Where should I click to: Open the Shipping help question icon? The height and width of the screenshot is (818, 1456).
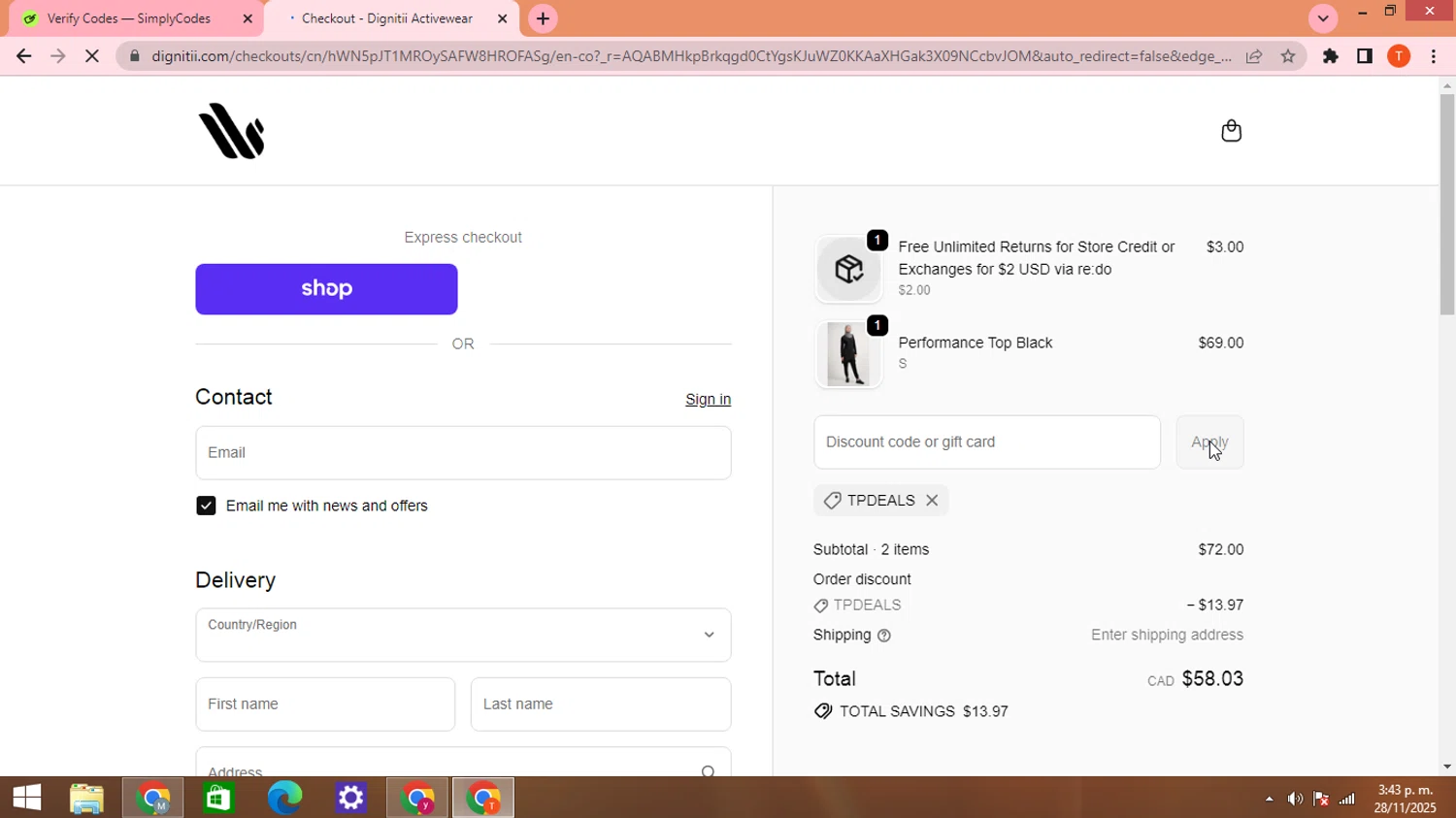click(883, 636)
